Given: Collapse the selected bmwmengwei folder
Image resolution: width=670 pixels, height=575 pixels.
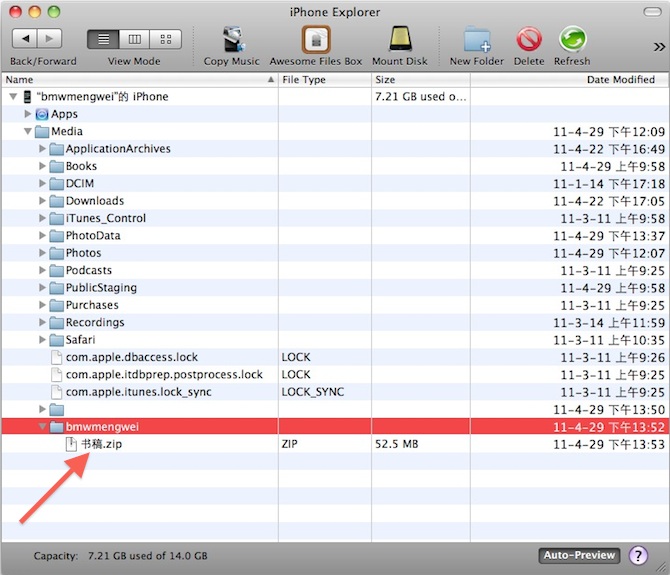Looking at the screenshot, I should [x=42, y=426].
